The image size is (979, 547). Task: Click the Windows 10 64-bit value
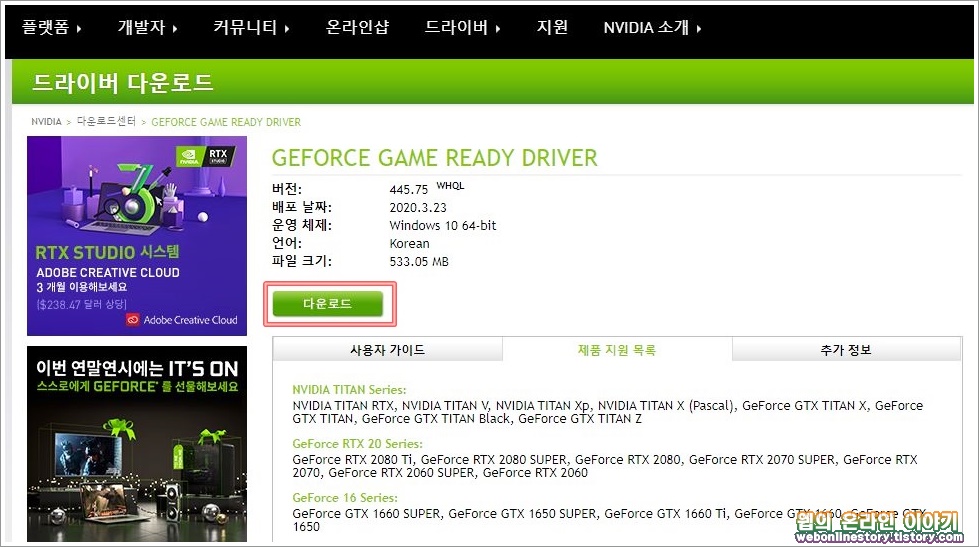[x=443, y=225]
